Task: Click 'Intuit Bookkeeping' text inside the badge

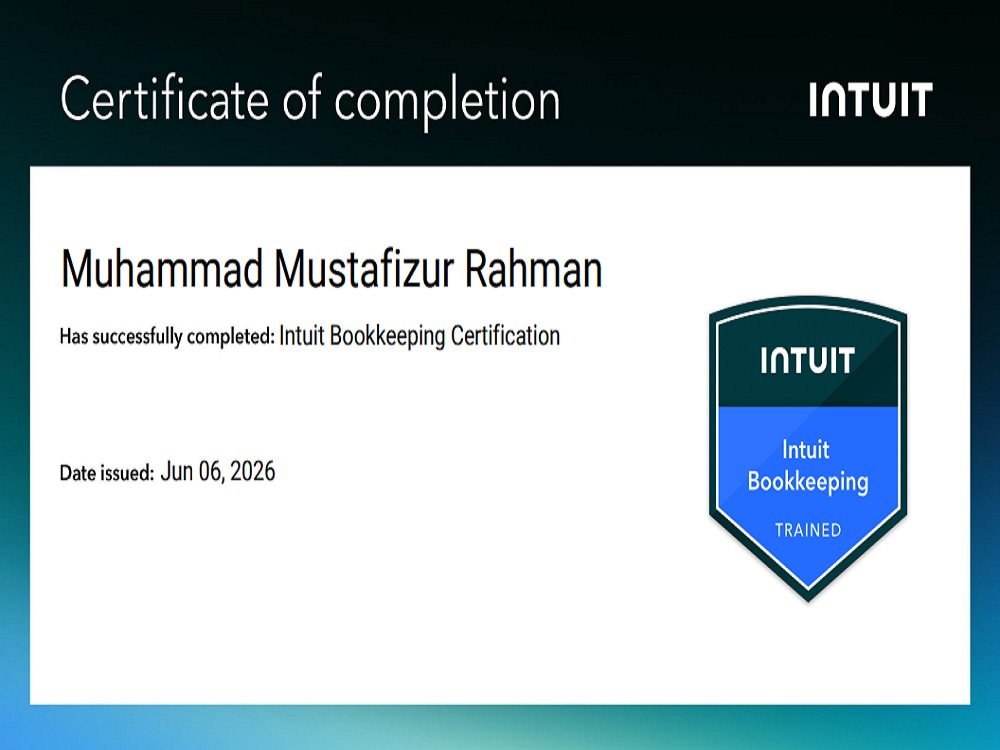Action: click(807, 466)
